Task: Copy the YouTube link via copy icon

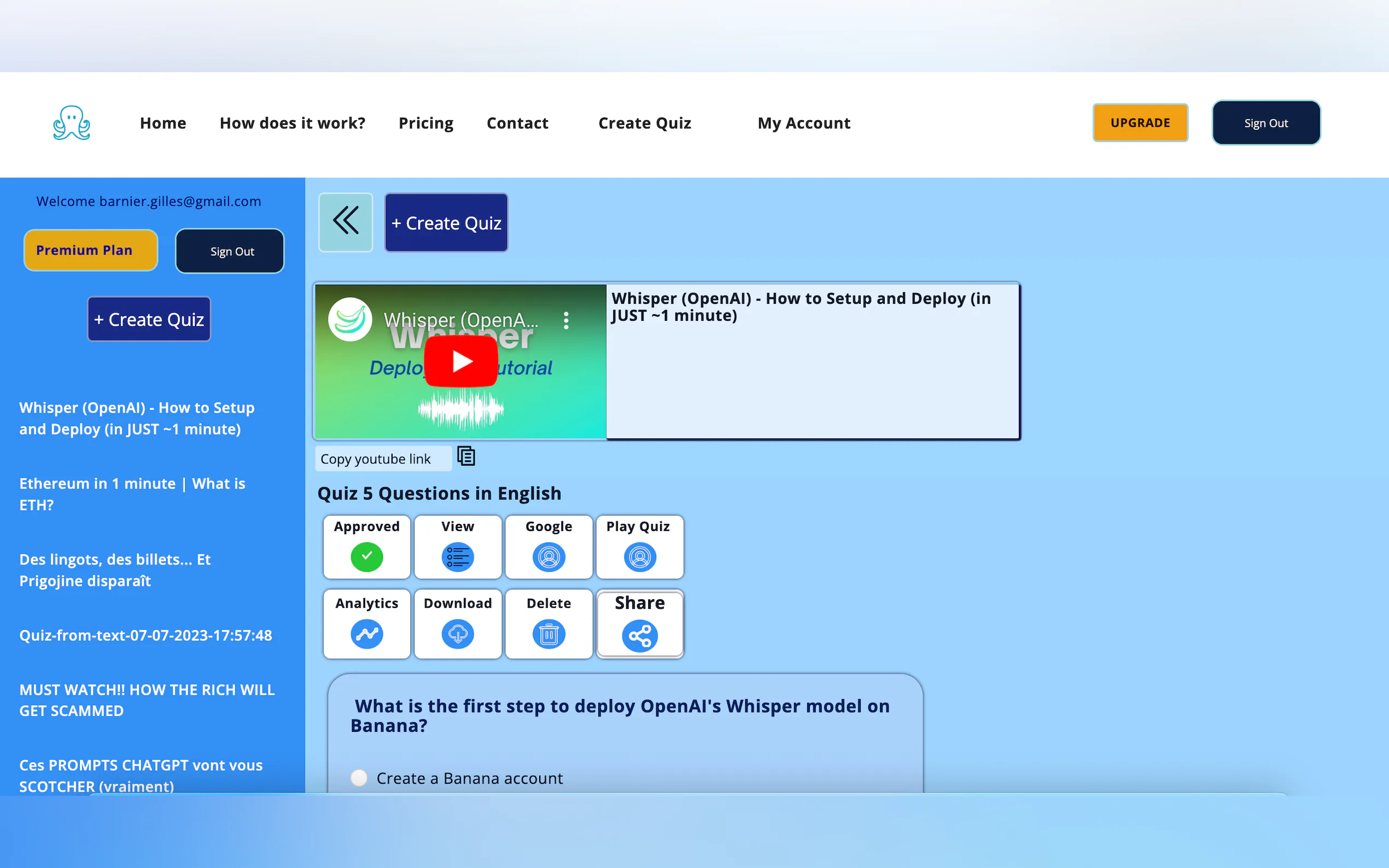Action: (466, 456)
